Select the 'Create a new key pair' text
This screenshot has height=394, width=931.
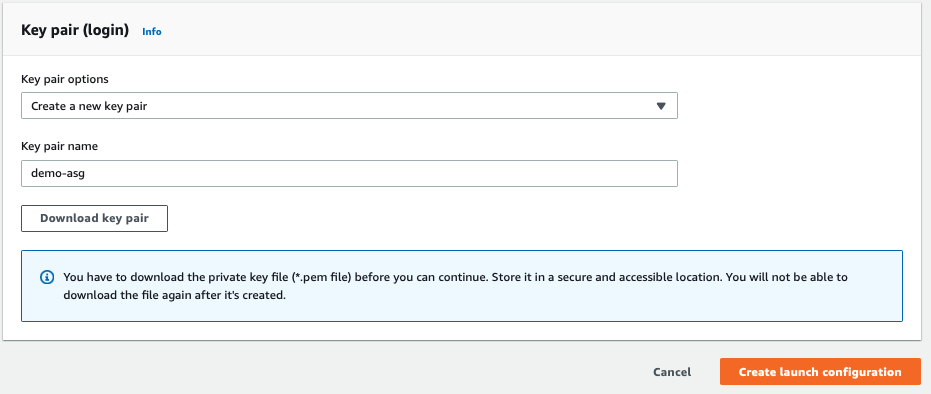(89, 106)
